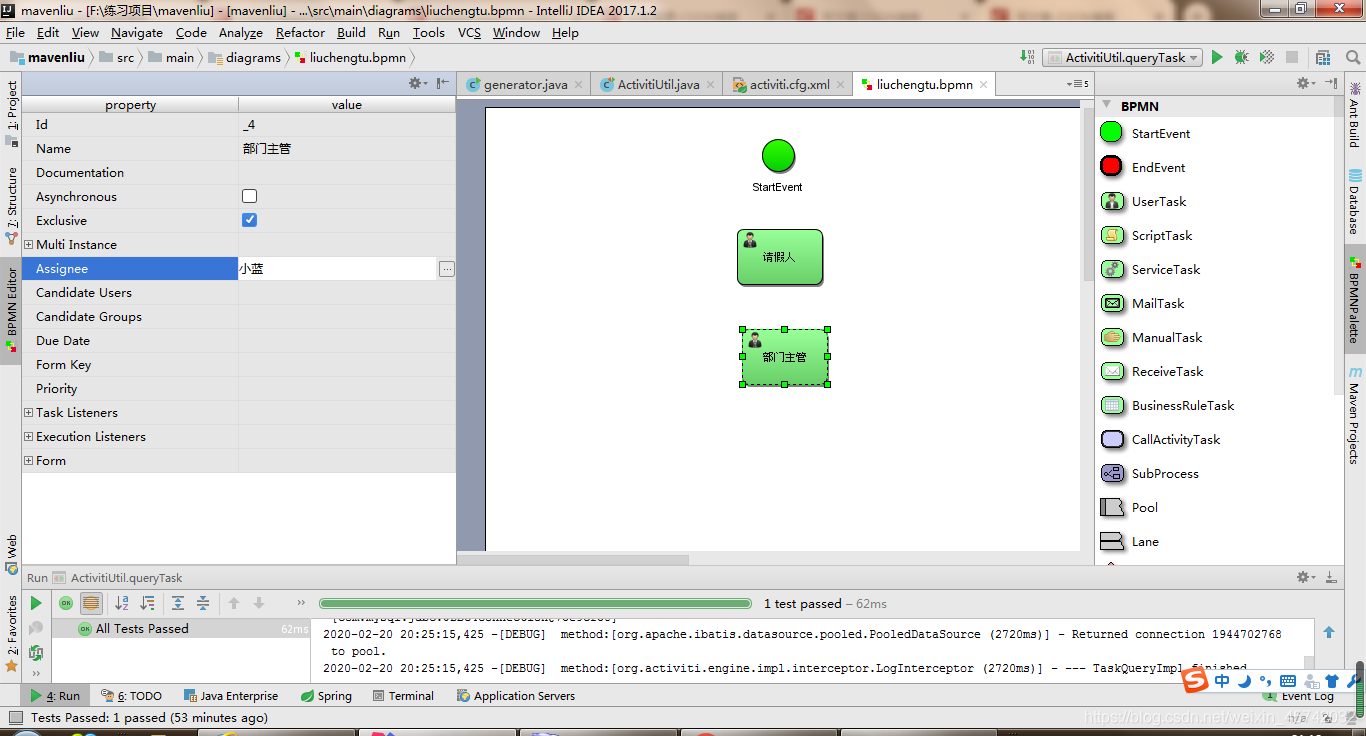Open the Refactor menu

point(300,32)
